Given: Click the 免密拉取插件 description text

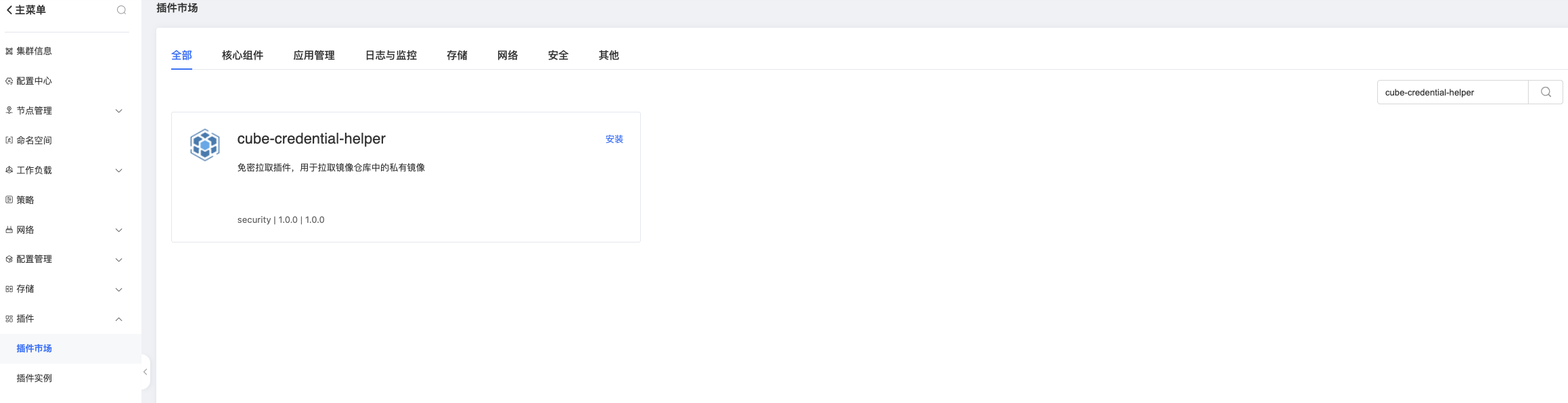Looking at the screenshot, I should click(x=331, y=167).
